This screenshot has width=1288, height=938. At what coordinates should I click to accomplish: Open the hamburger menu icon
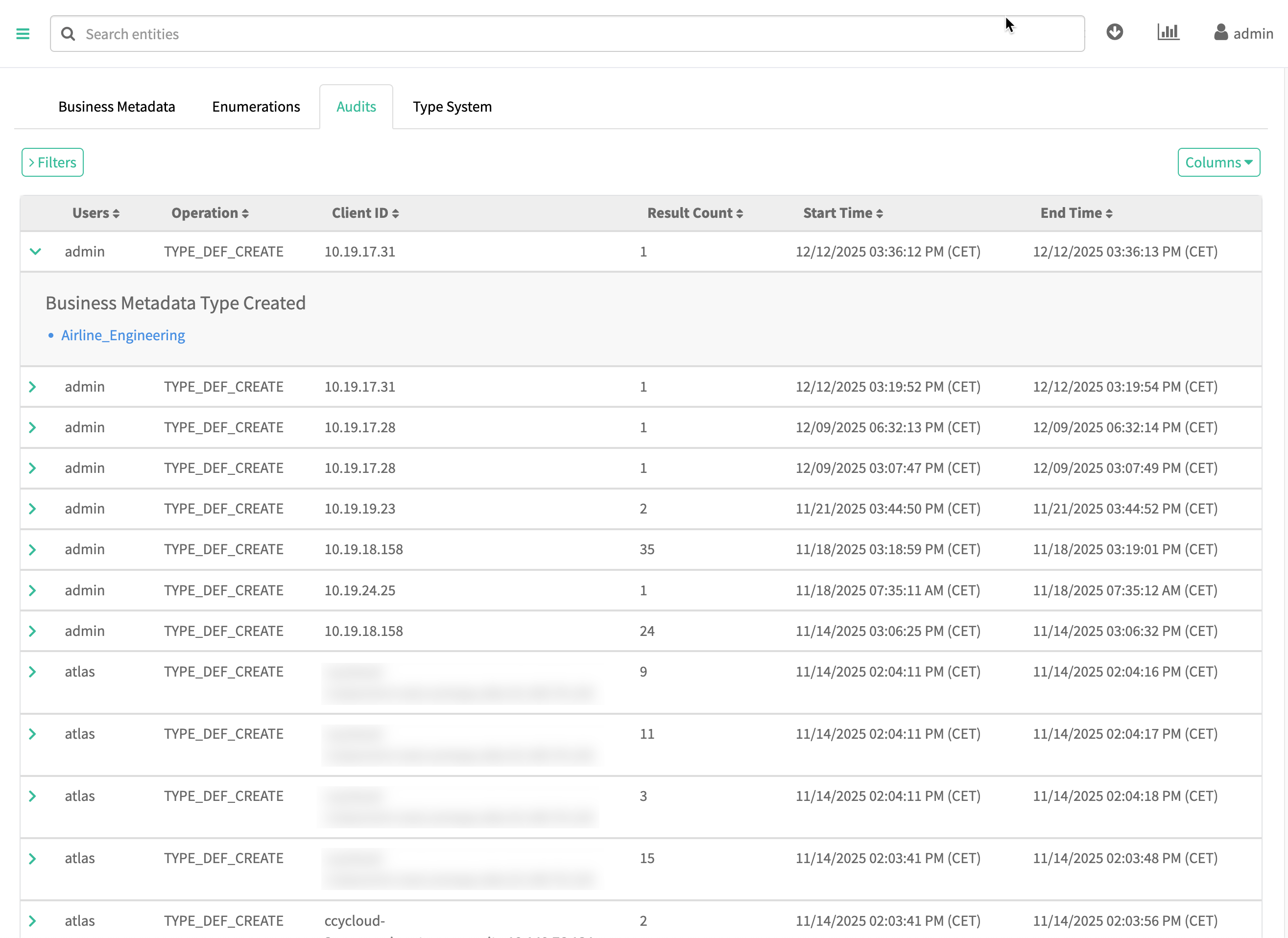[x=23, y=34]
